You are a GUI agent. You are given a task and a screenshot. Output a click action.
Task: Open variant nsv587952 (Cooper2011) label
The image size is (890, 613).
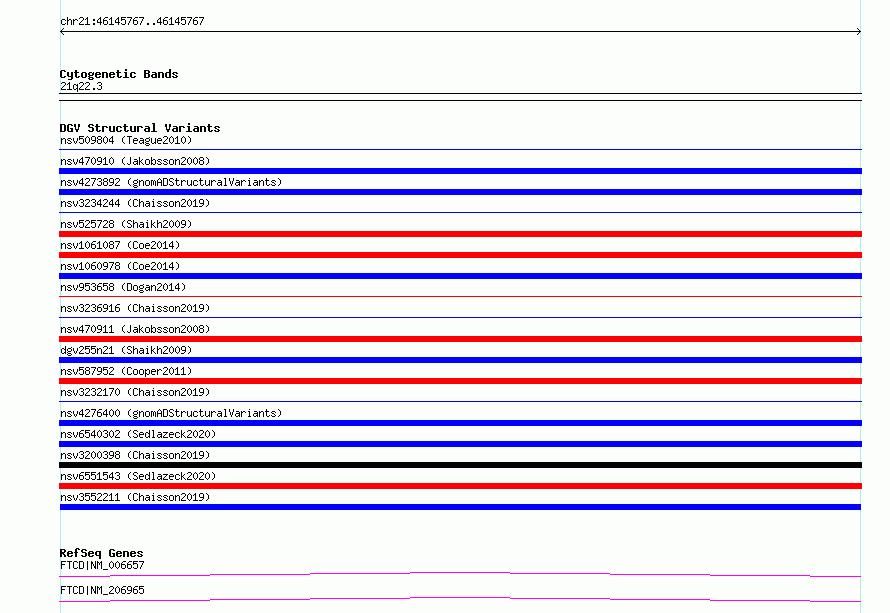tap(126, 371)
